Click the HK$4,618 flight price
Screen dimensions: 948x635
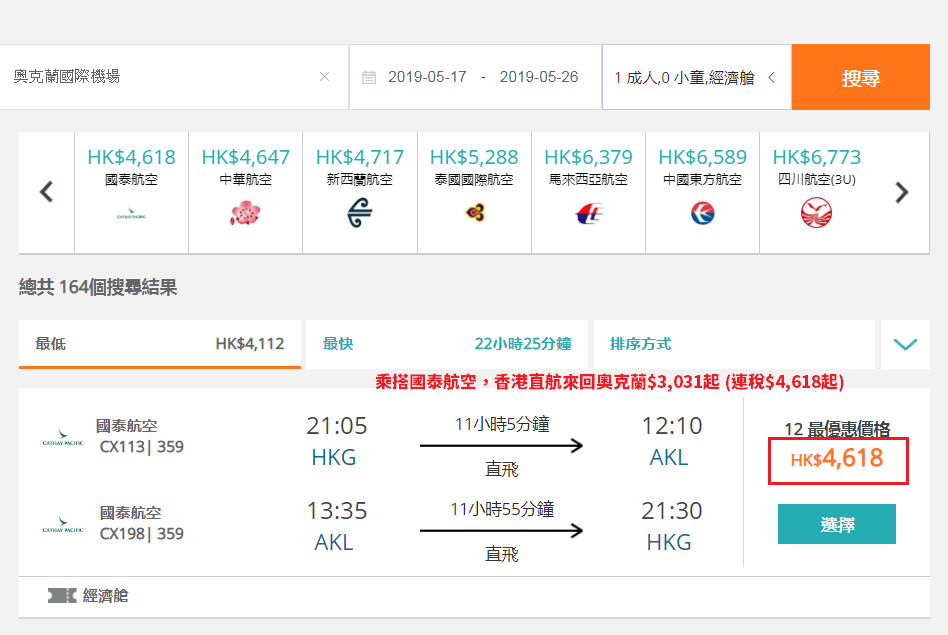point(838,460)
